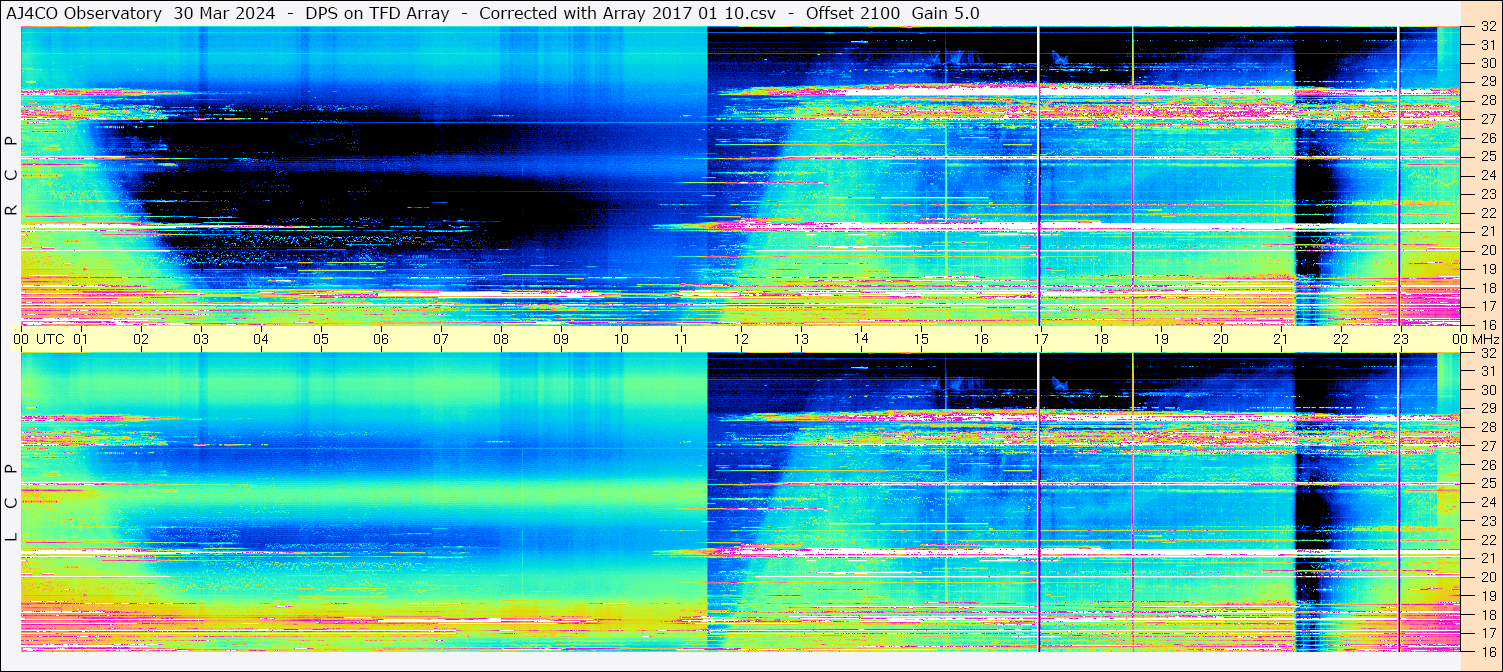
Task: Click 'Corrected with Array 2017 01 10.csv' text
Action: (627, 14)
